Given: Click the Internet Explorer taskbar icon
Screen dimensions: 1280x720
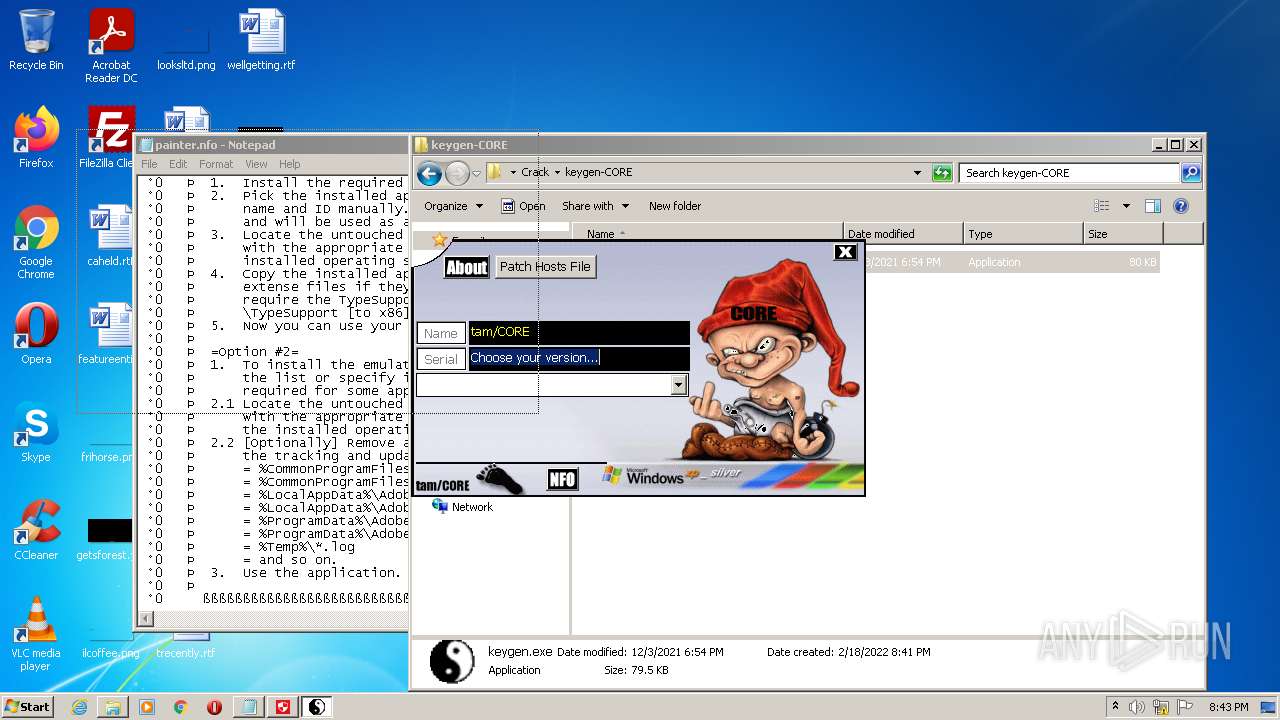Looking at the screenshot, I should (79, 707).
